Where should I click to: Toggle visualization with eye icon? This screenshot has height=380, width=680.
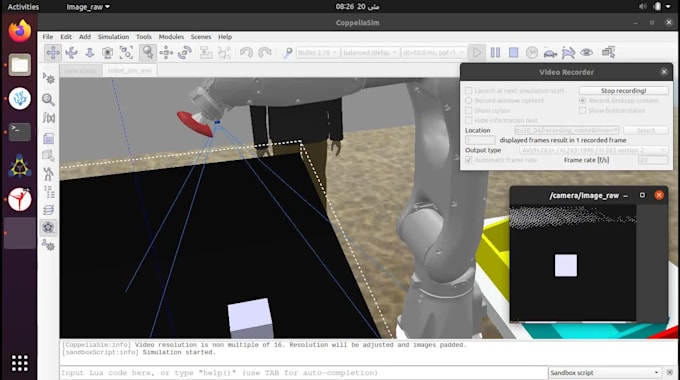[x=587, y=52]
